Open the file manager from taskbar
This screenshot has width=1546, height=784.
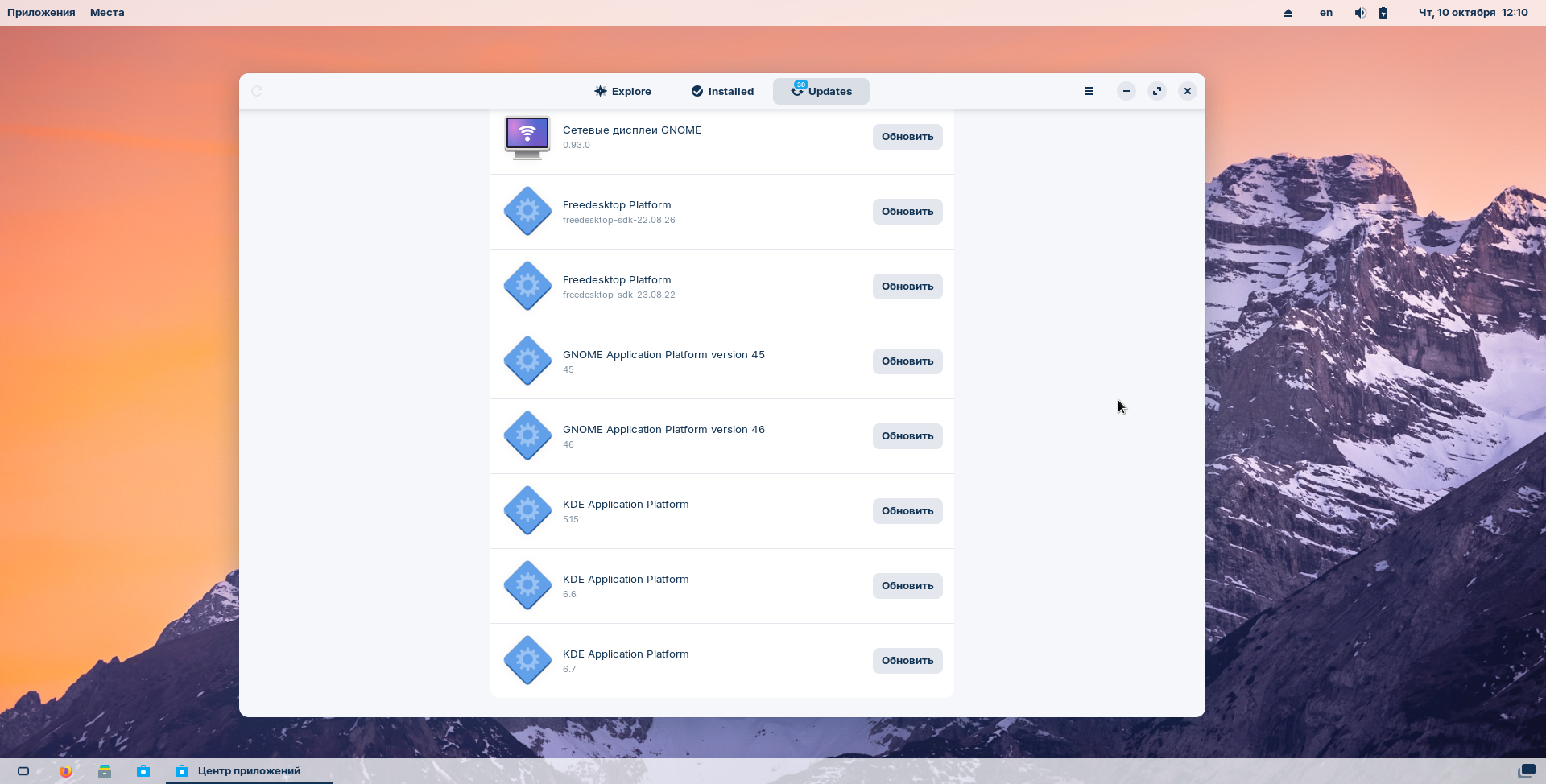(105, 771)
